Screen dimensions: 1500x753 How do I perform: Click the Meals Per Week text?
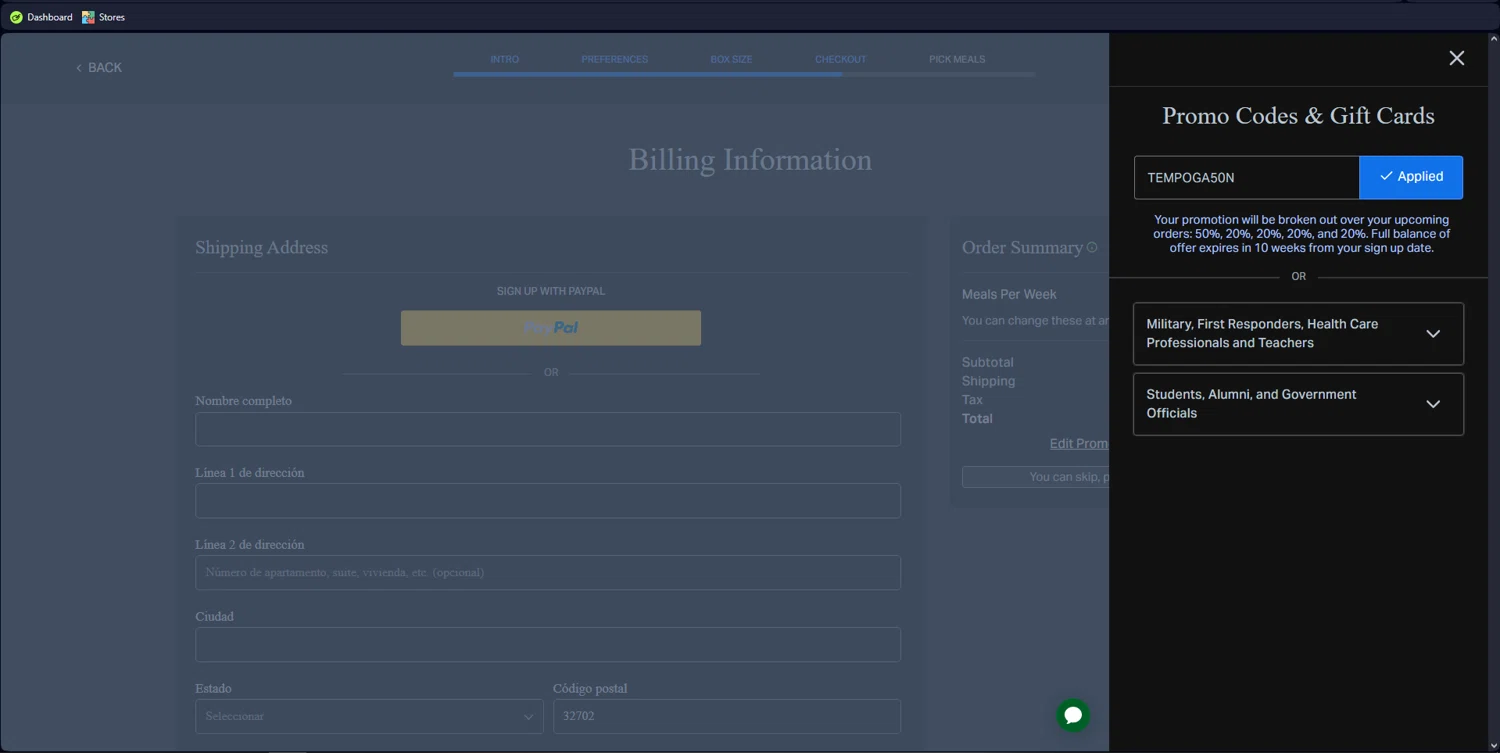click(x=1009, y=294)
